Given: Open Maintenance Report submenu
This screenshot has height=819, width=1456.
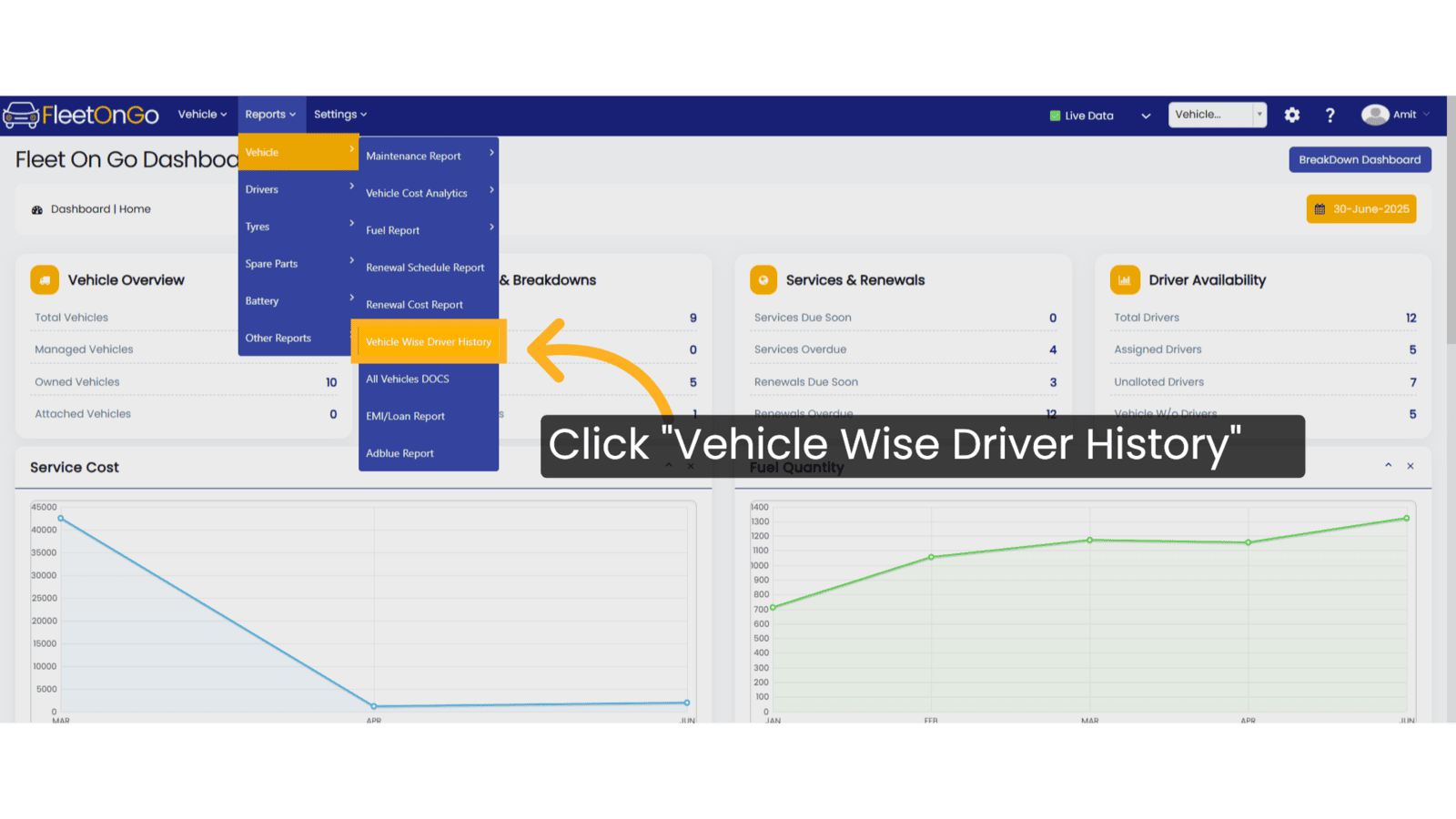Looking at the screenshot, I should (429, 156).
